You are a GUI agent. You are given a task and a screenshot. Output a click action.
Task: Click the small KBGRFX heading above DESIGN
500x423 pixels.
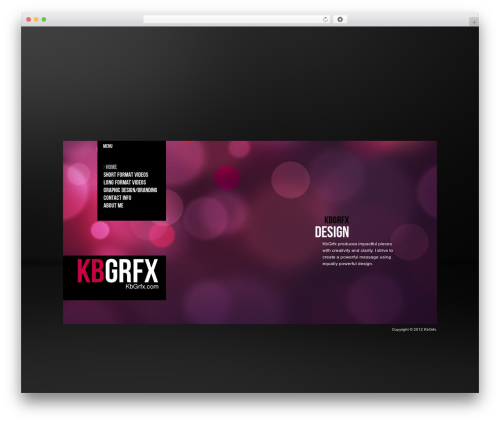click(x=337, y=220)
